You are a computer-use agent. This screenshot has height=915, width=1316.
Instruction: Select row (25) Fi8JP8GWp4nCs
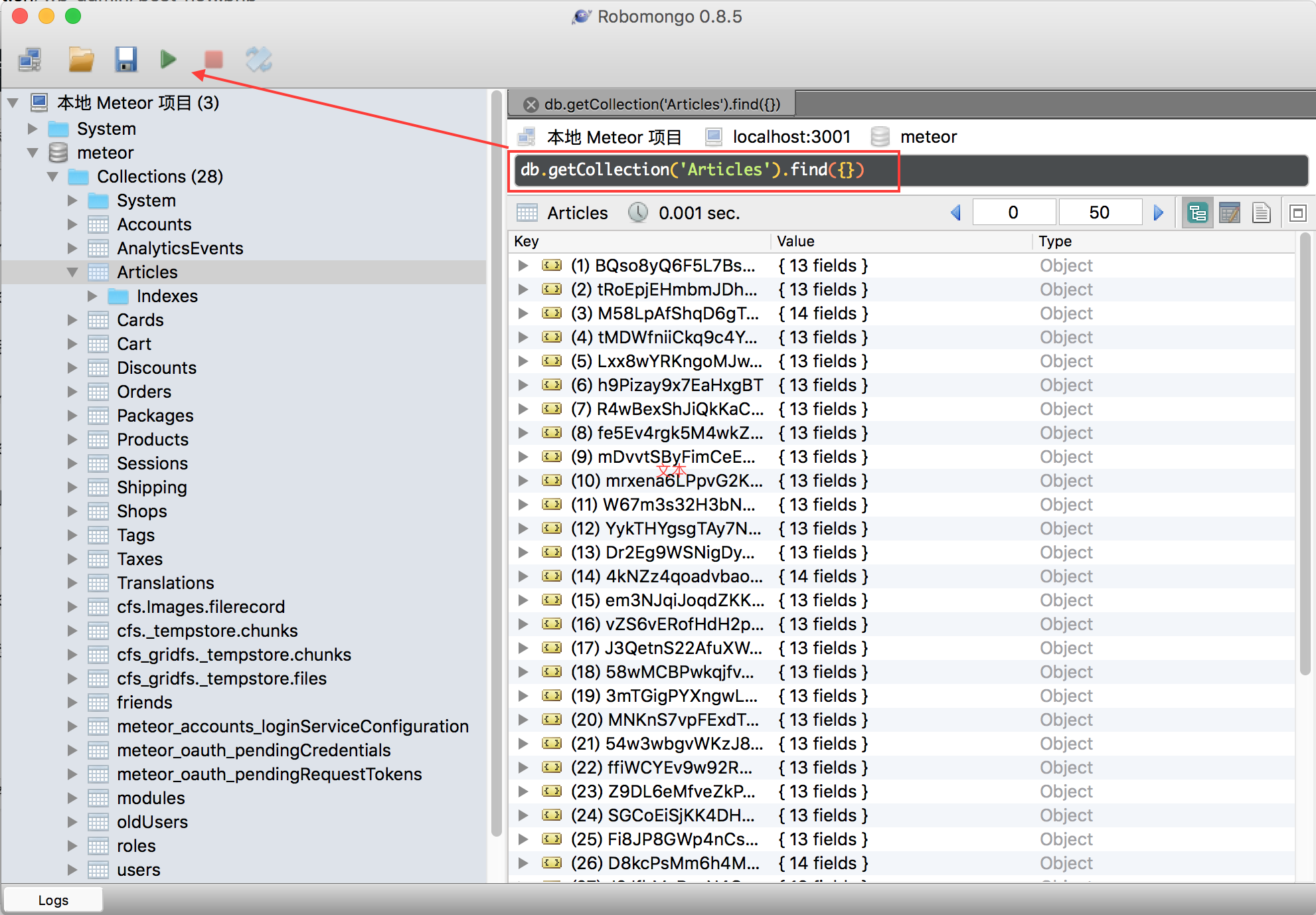click(902, 839)
